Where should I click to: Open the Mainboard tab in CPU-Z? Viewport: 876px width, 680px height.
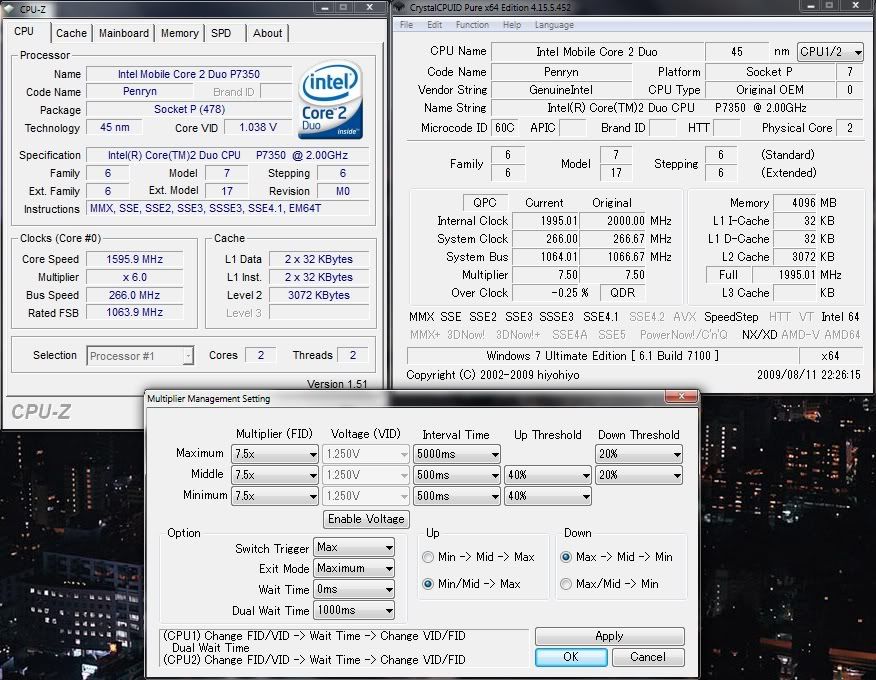coord(123,33)
